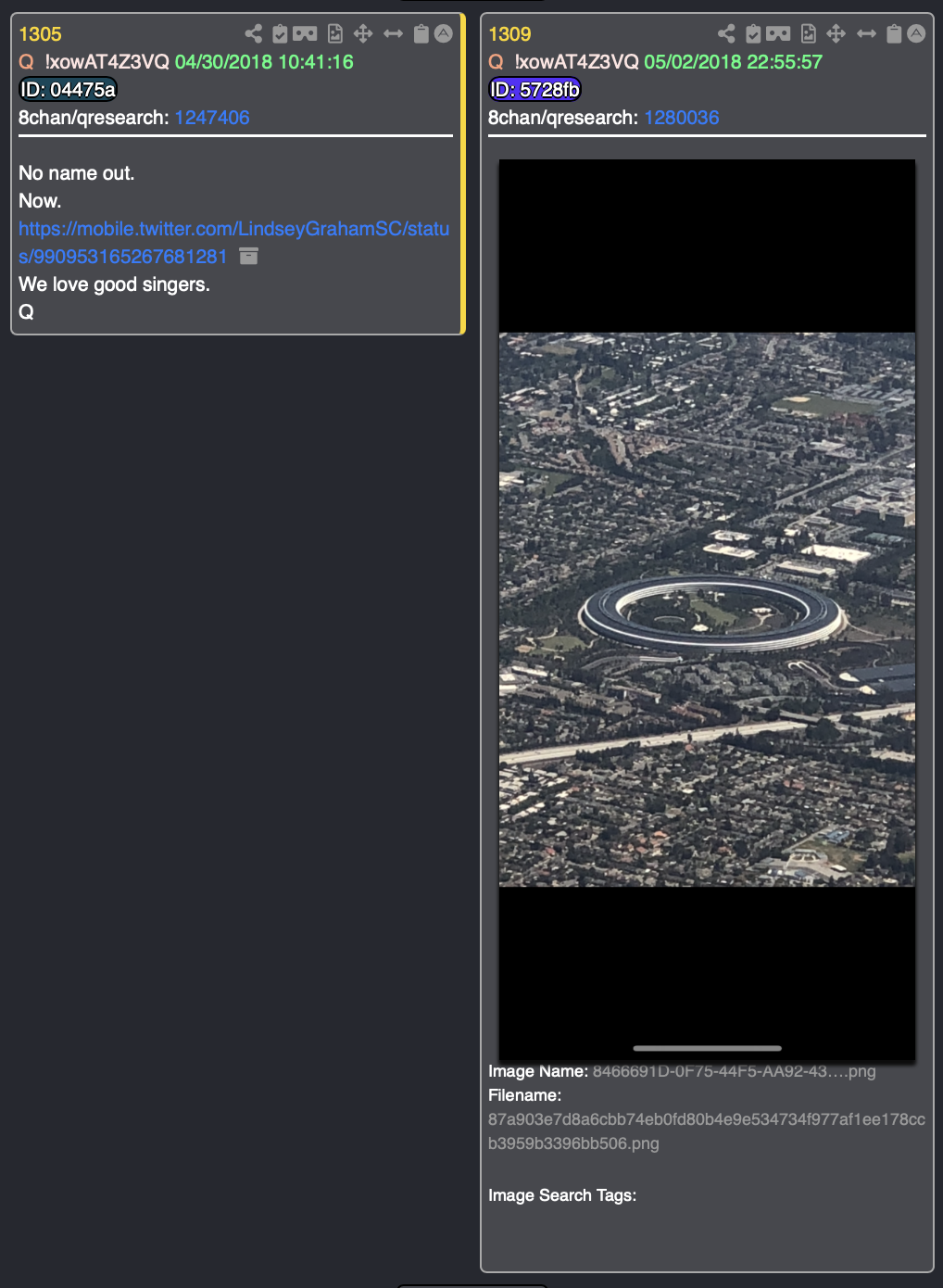943x1288 pixels.
Task: Click the four-way move arrows on post 1305
Action: tap(363, 34)
